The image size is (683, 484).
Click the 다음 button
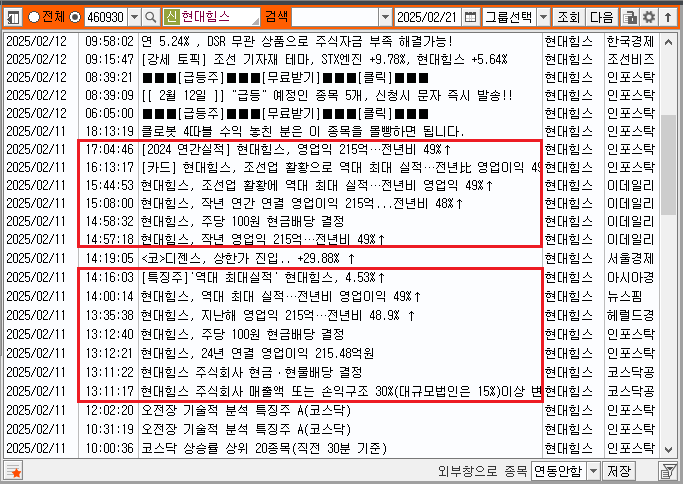coord(601,17)
